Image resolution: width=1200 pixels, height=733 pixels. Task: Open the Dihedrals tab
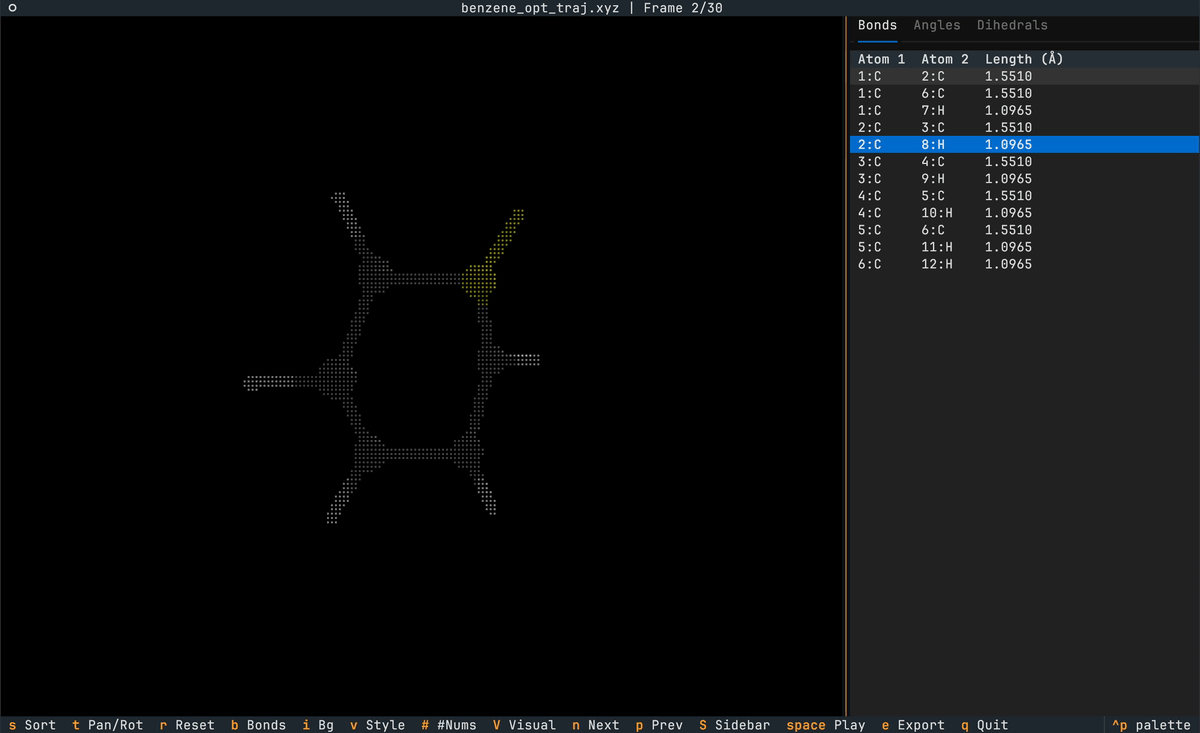pos(1012,25)
